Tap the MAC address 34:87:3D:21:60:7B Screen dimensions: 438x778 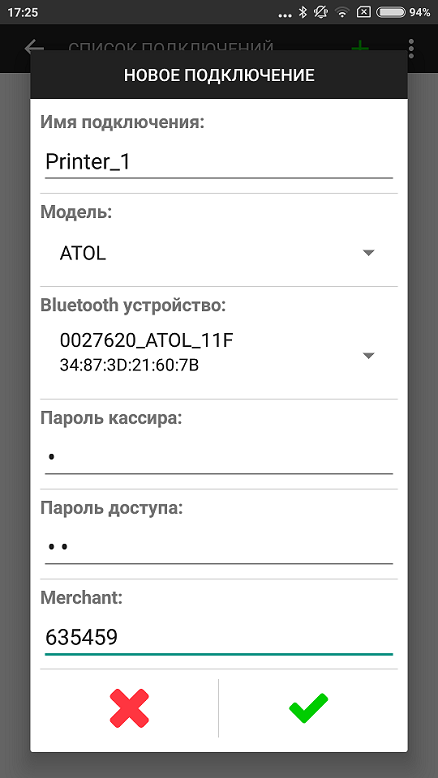click(x=129, y=366)
